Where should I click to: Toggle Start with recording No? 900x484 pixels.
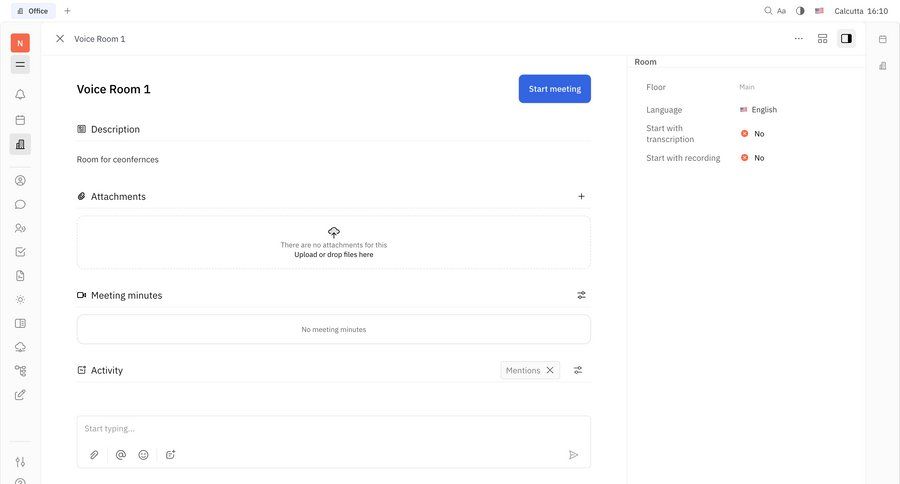752,158
